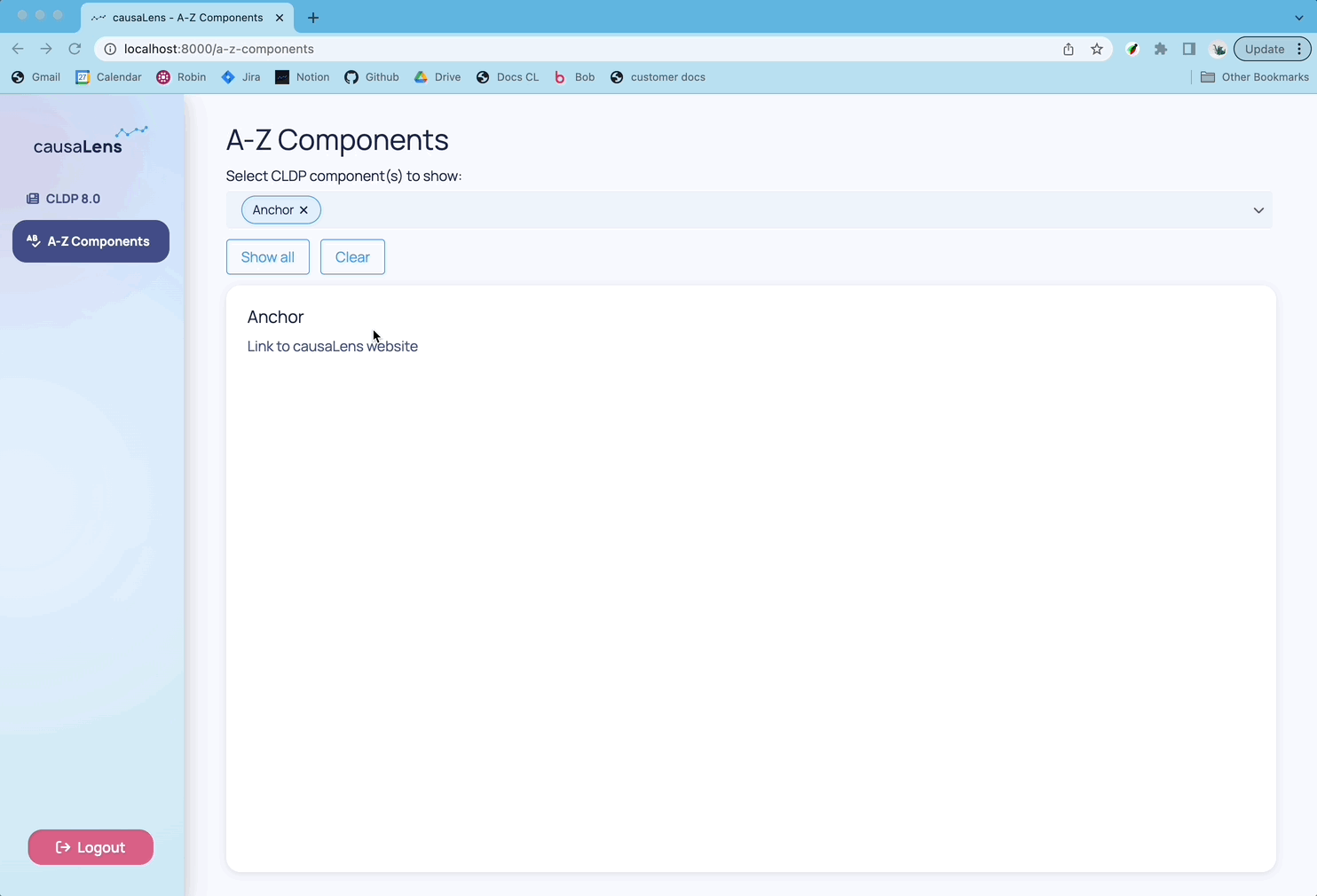Screen dimensions: 1317x896
Task: Open Other Bookmarks folder
Action: [1255, 77]
